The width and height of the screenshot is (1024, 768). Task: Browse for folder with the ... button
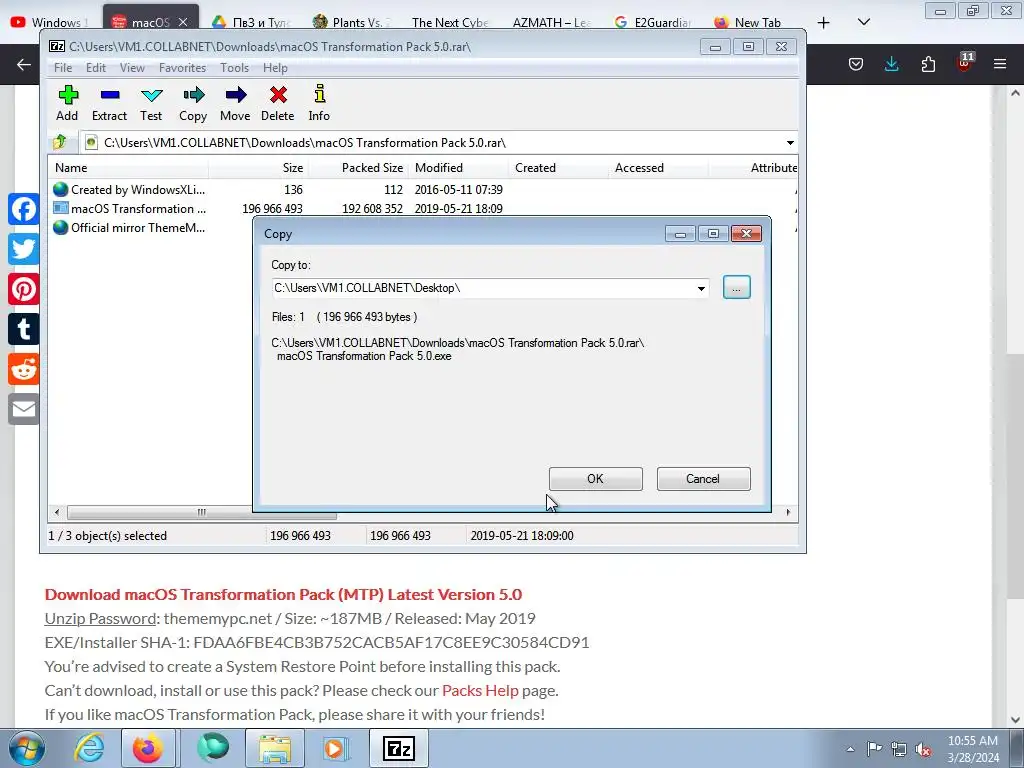point(737,287)
